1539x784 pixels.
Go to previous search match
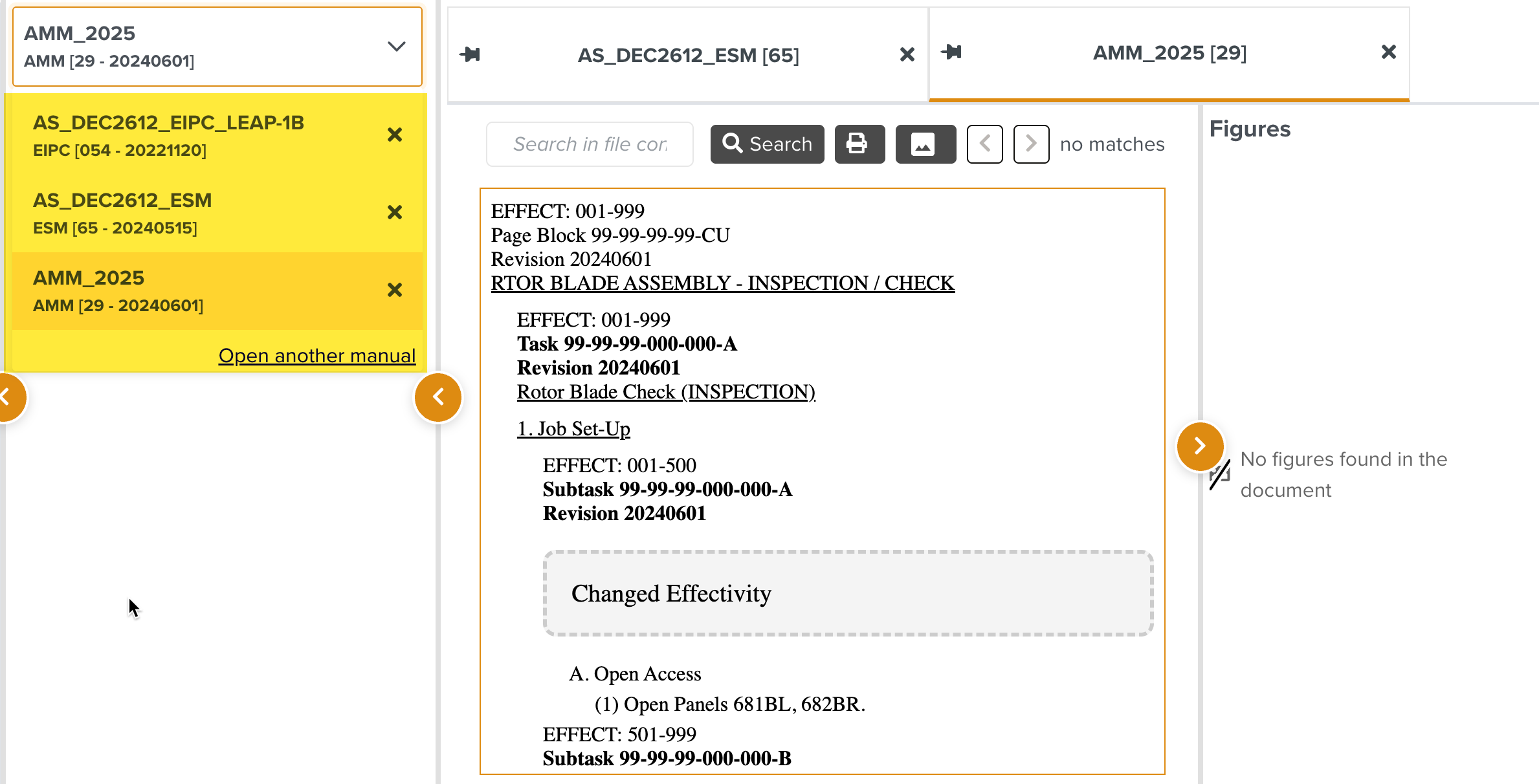[984, 144]
